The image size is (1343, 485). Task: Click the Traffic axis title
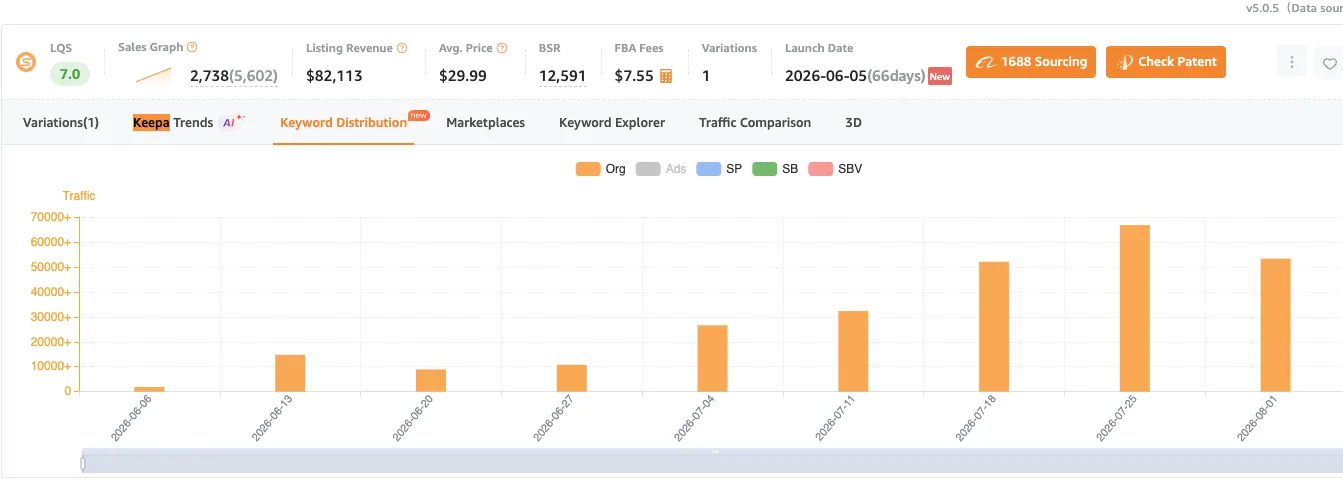coord(79,196)
